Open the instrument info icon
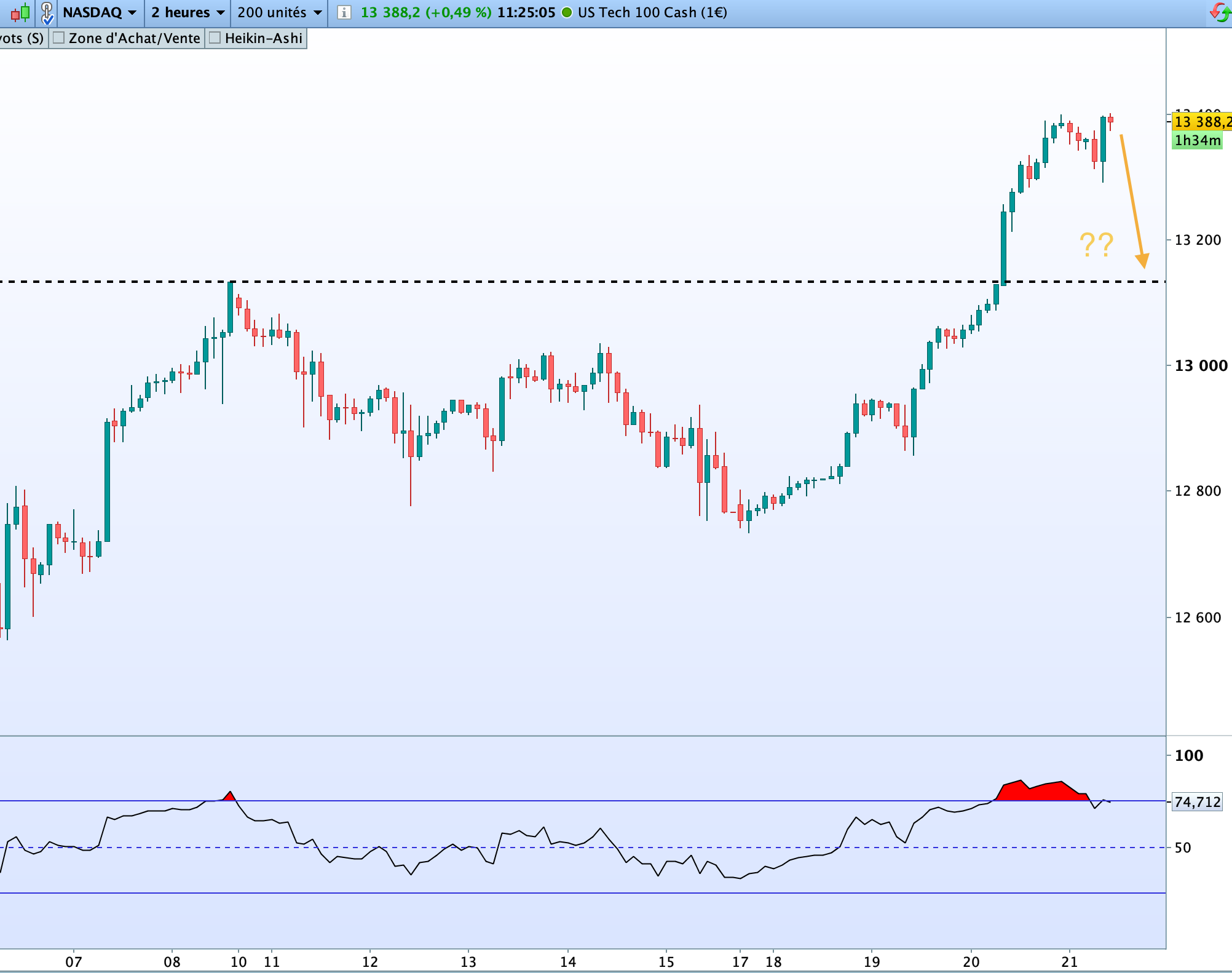This screenshot has width=1232, height=973. pos(344,12)
